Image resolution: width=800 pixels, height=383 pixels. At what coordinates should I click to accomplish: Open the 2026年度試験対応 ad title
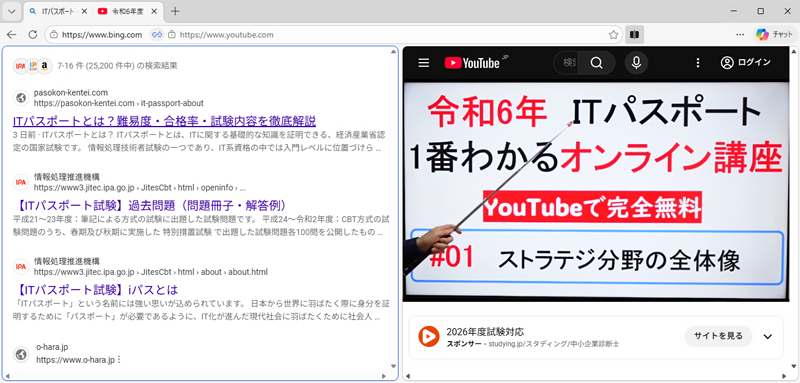(x=485, y=332)
